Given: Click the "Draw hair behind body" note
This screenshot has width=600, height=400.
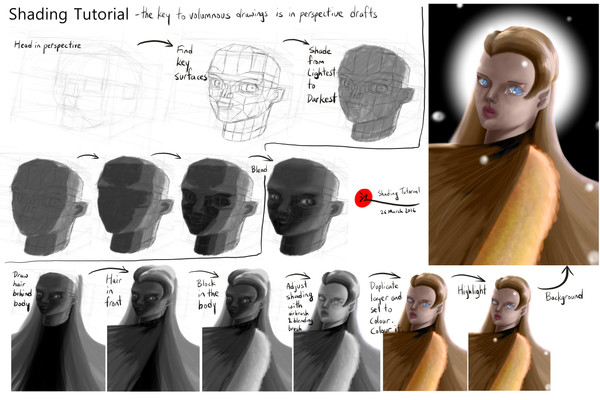Looking at the screenshot, I should [21, 290].
